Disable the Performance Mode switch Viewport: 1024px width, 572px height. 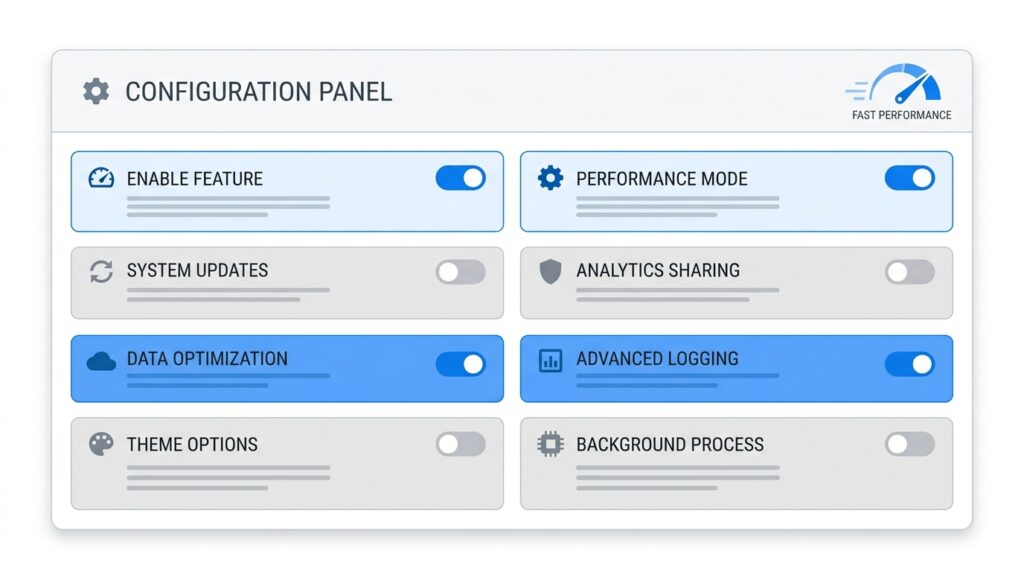pos(910,178)
